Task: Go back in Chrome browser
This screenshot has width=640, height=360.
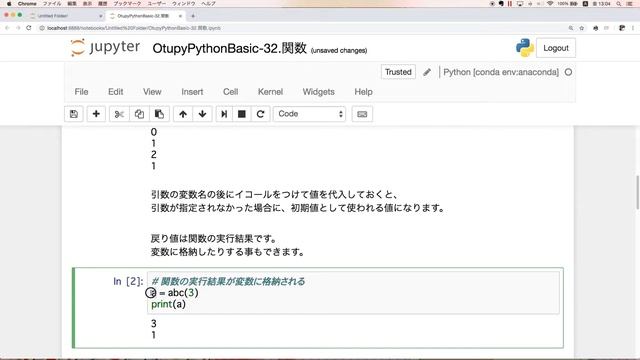Action: click(x=7, y=28)
